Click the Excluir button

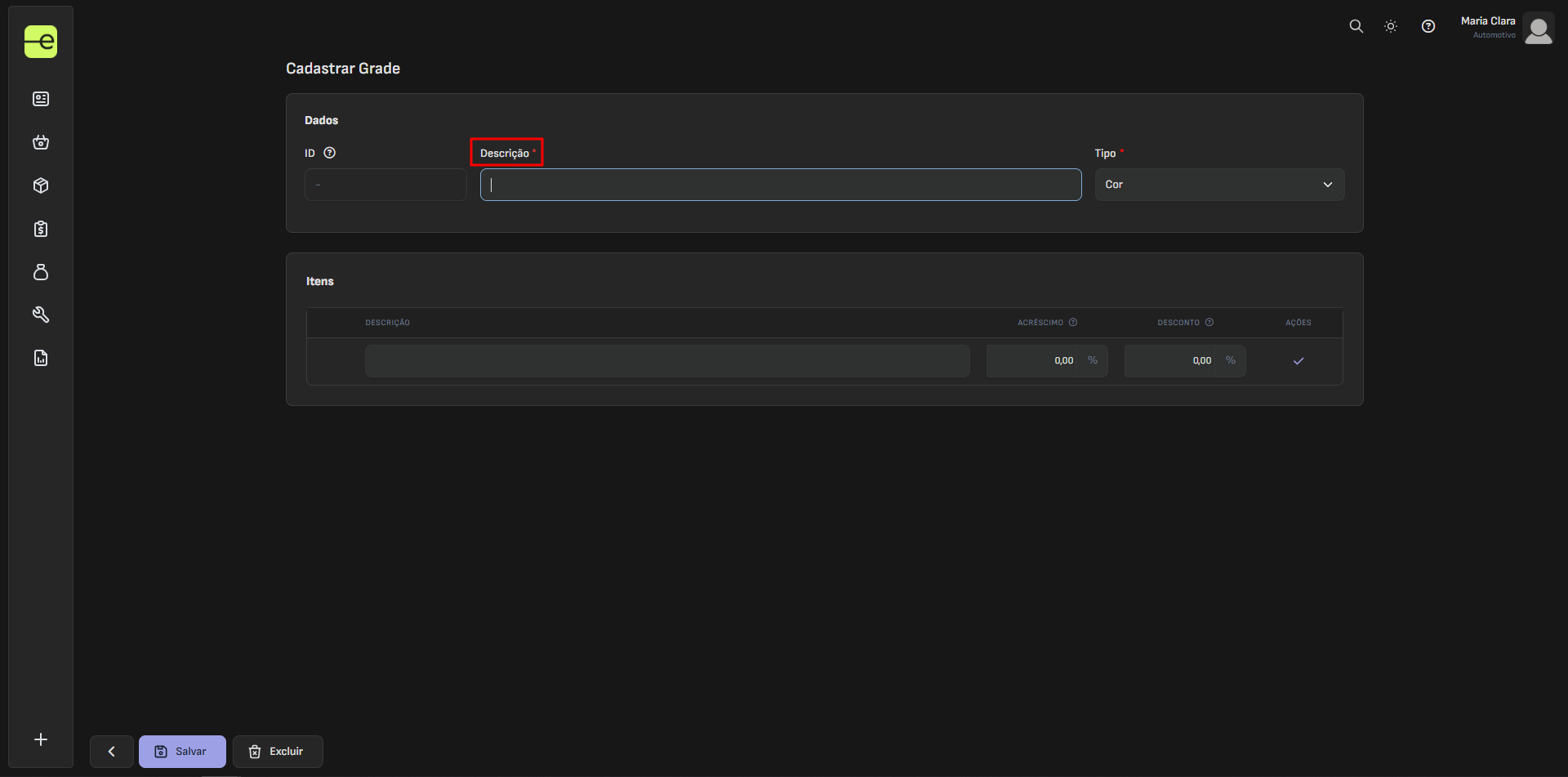(278, 752)
